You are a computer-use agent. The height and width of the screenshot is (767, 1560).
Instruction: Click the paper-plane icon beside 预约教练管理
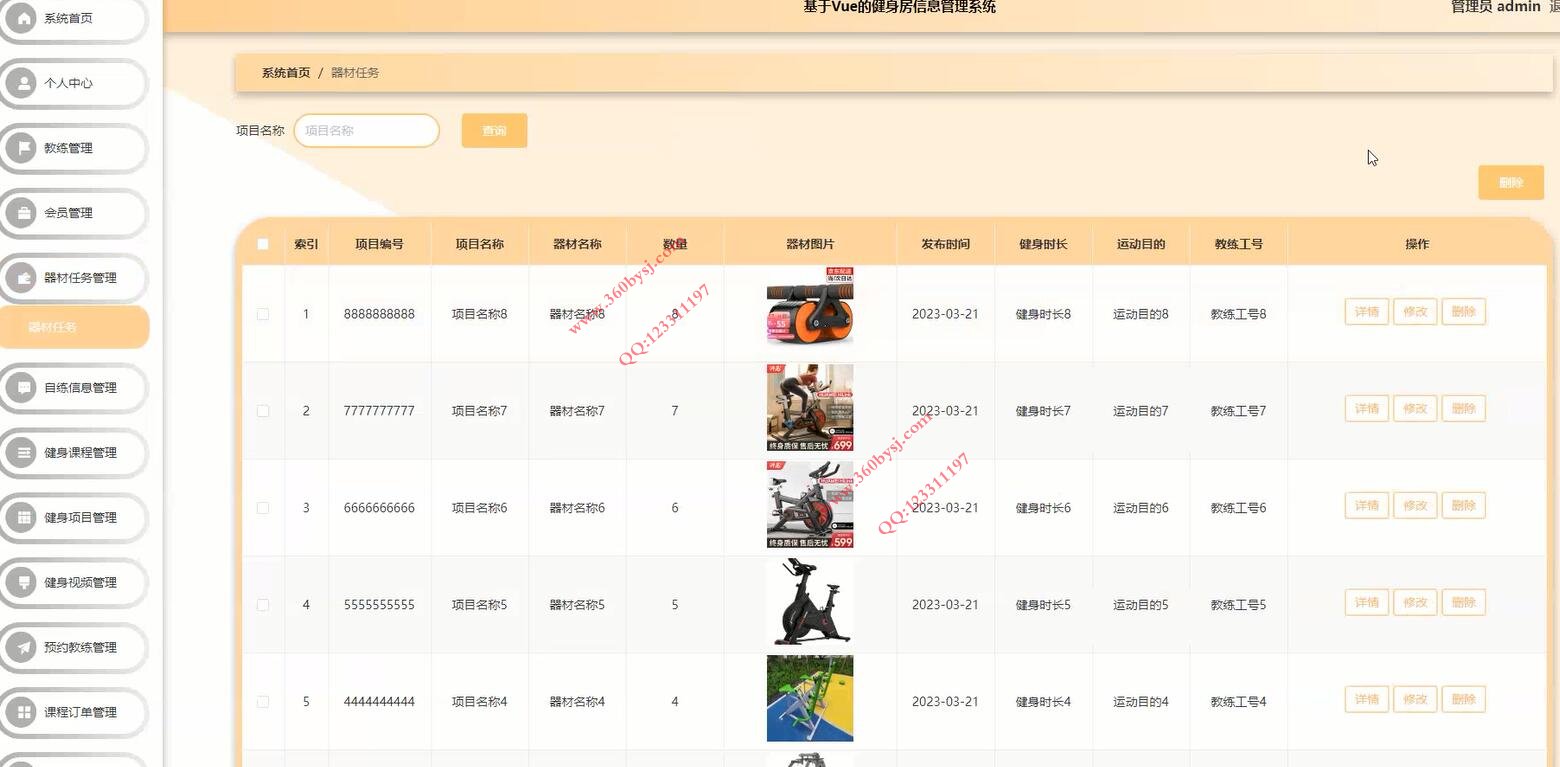click(x=21, y=648)
